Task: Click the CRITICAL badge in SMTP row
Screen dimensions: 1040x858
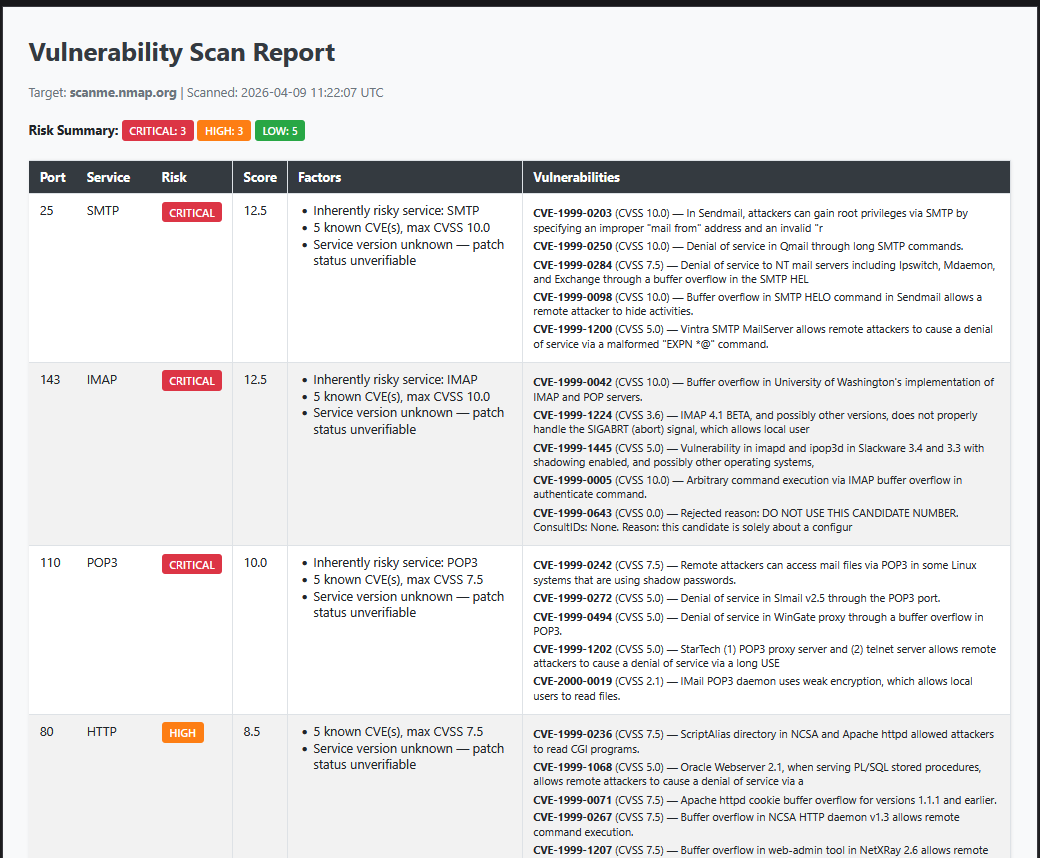Action: (192, 213)
